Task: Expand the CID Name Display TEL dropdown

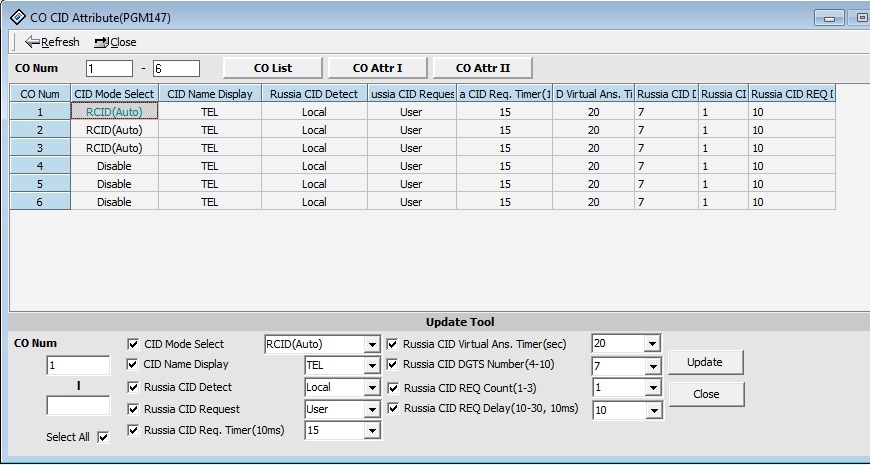Action: 372,366
